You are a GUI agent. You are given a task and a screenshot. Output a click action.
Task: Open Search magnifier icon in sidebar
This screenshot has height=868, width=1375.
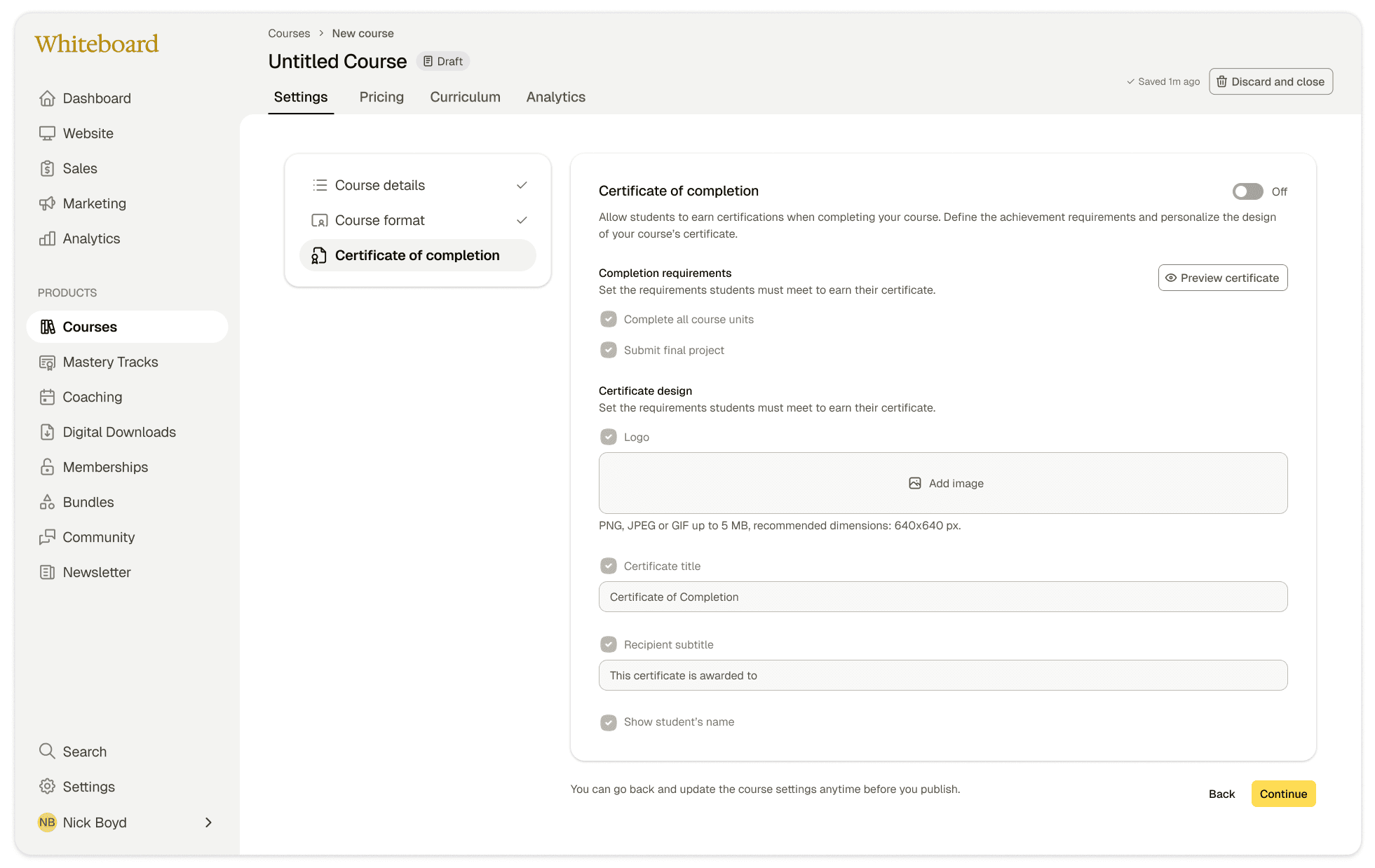(x=47, y=752)
